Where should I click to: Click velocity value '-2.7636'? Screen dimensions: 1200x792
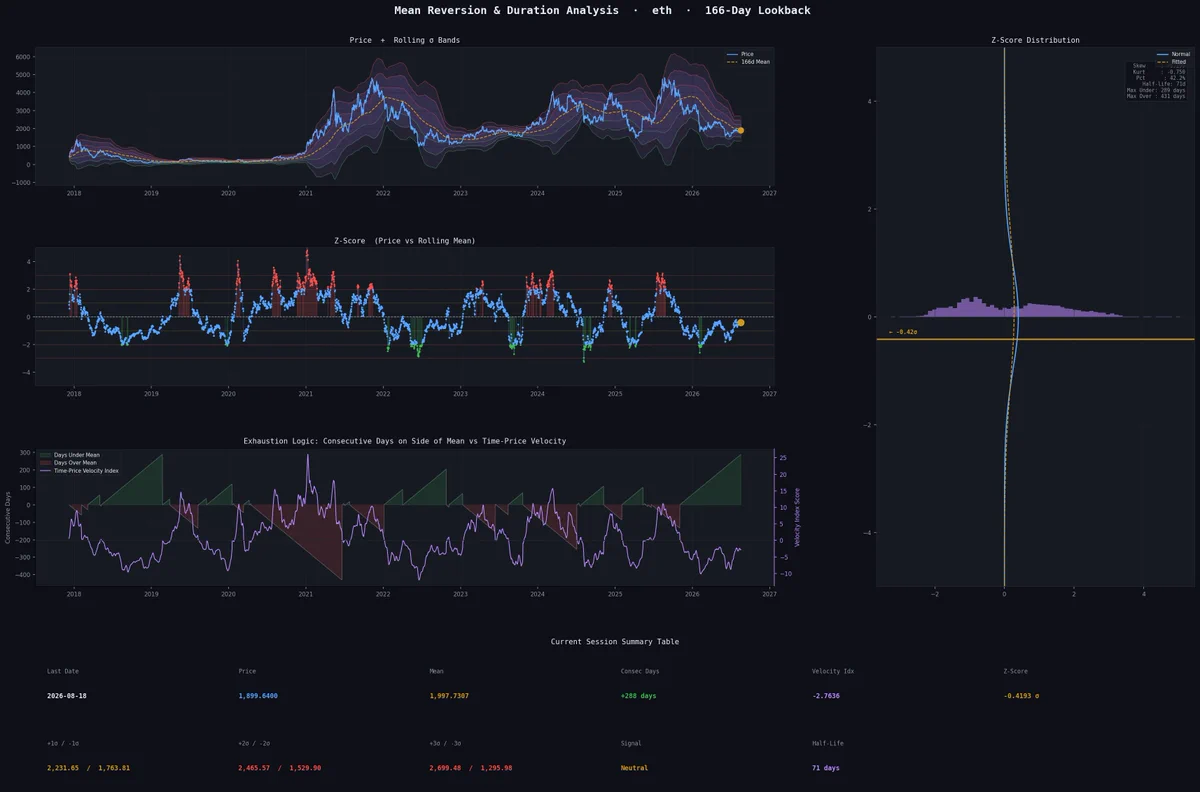click(x=826, y=695)
